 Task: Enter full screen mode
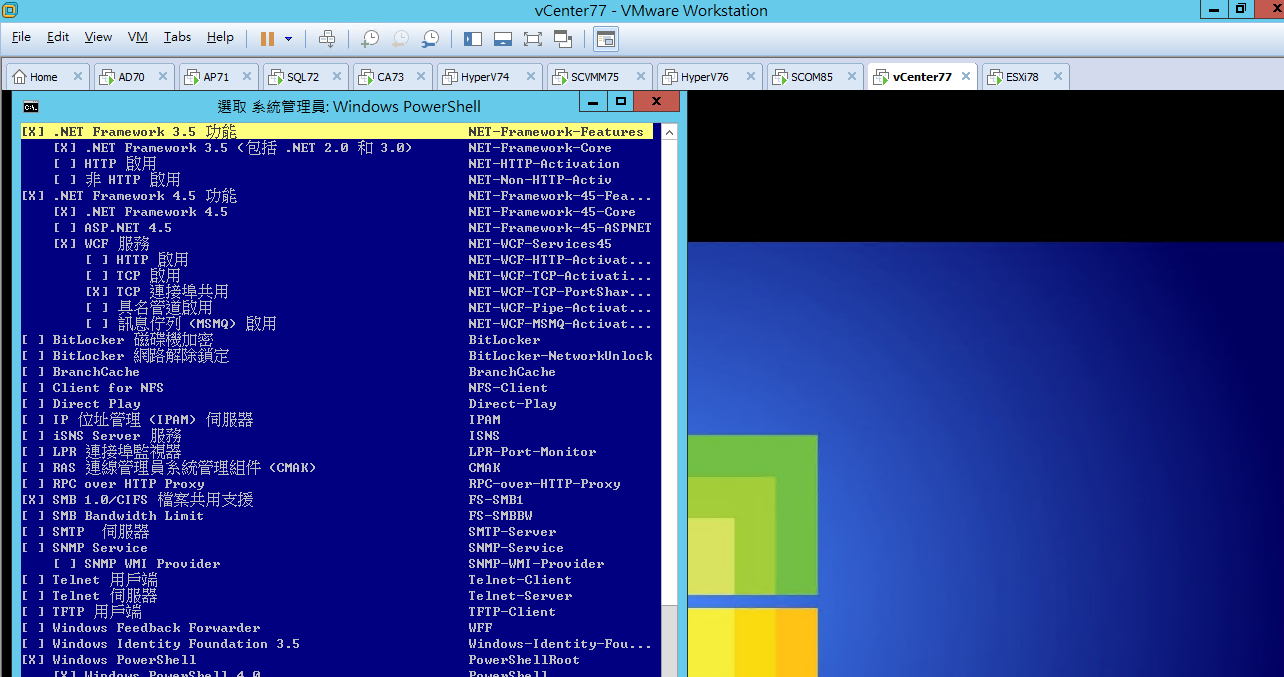[533, 39]
